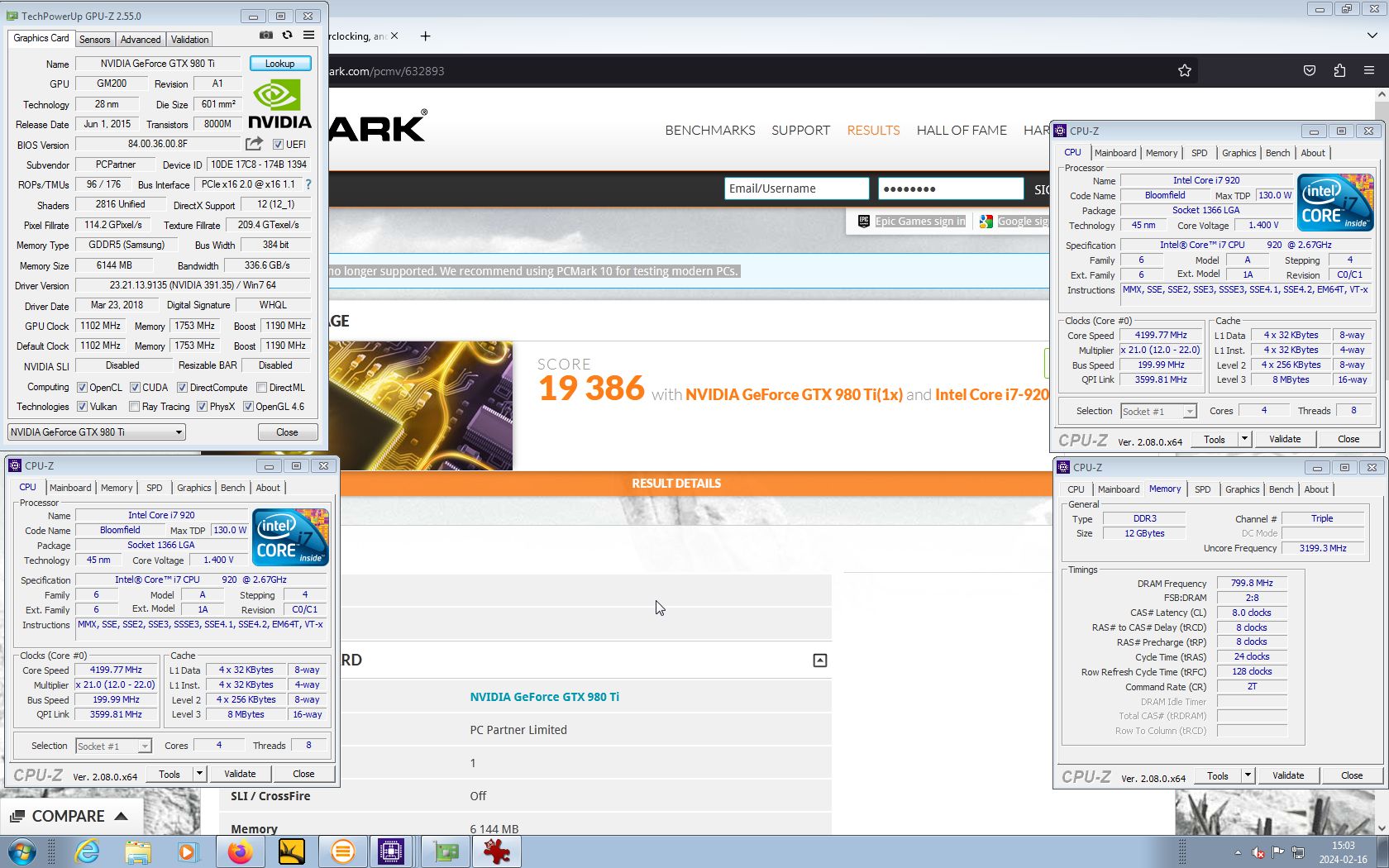Viewport: 1389px width, 868px height.
Task: Switch to the Validation tab in GPU-Z
Action: [189, 39]
